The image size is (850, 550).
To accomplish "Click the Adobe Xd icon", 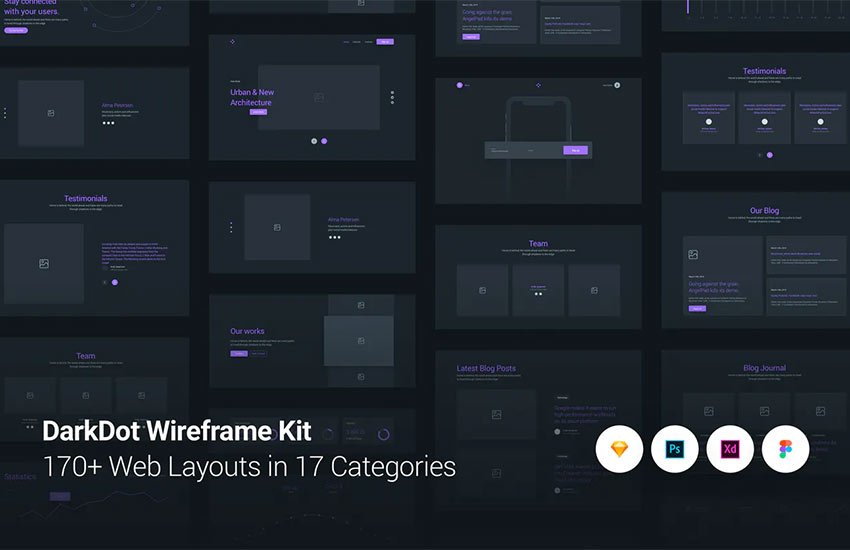I will 730,449.
